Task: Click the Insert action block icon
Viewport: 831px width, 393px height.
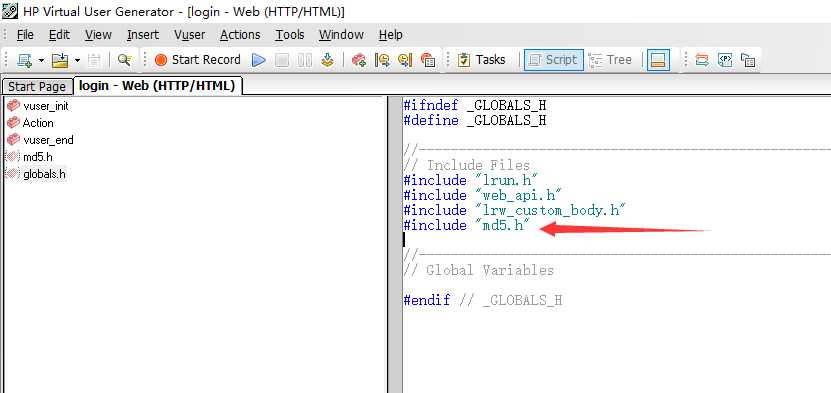Action: 359,60
